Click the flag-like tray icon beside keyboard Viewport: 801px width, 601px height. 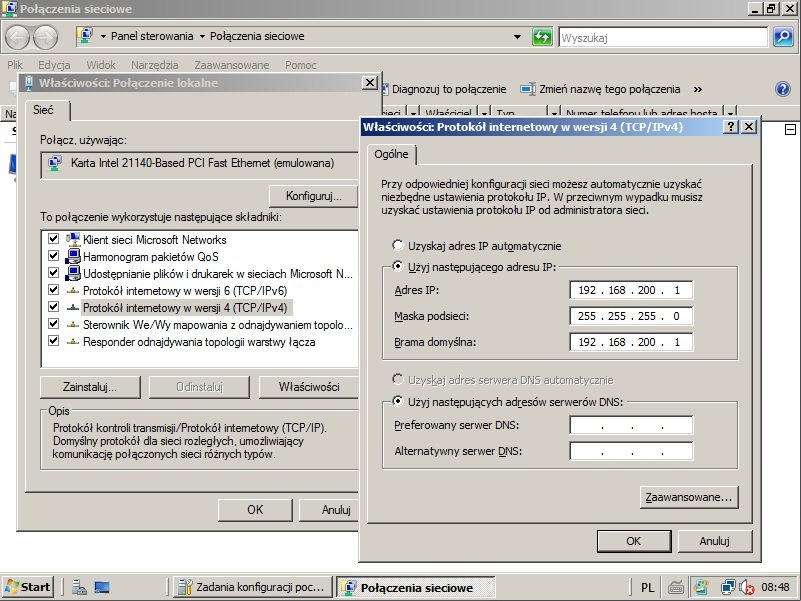point(701,587)
